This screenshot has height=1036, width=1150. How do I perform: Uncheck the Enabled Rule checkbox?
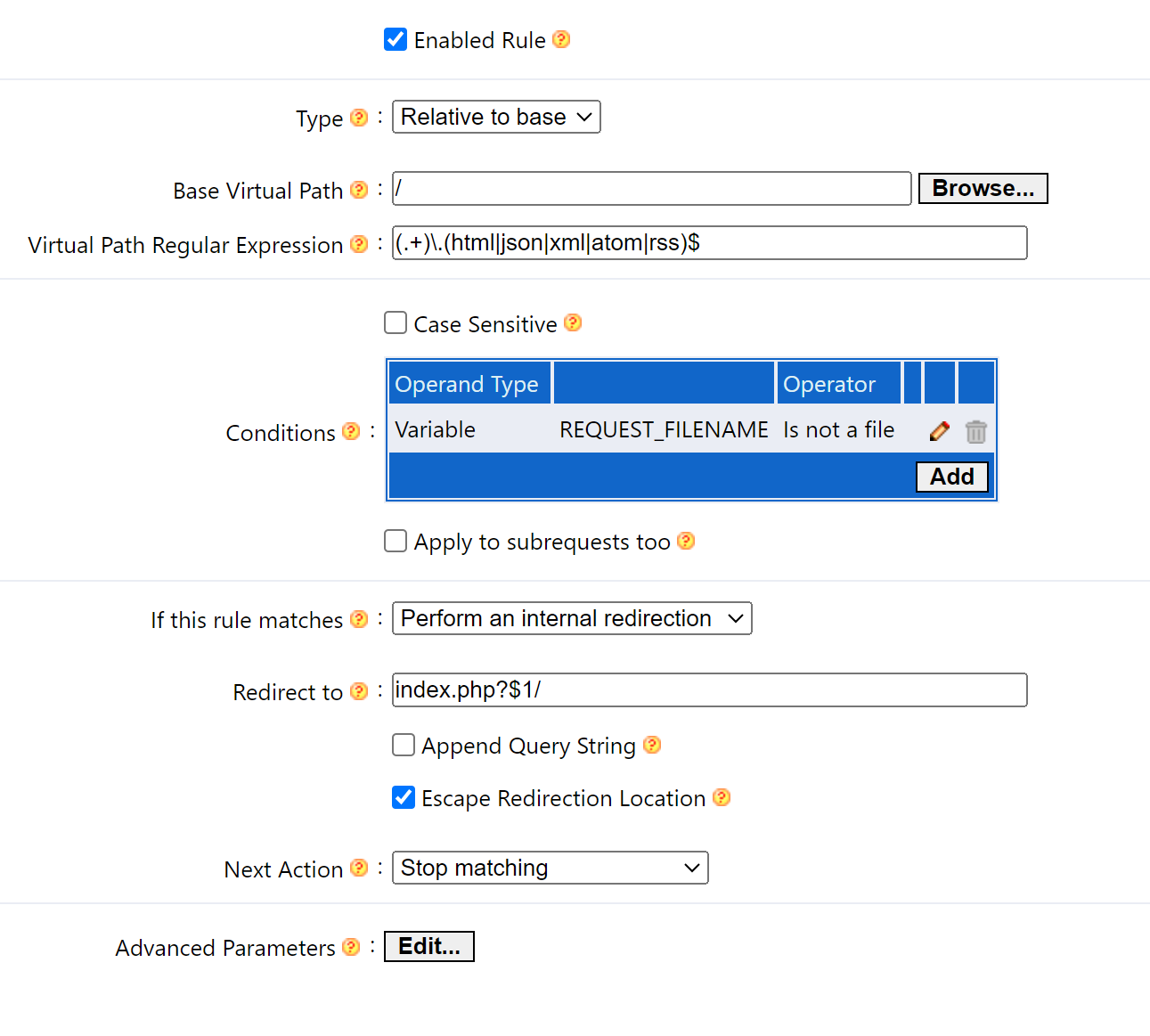[x=396, y=39]
